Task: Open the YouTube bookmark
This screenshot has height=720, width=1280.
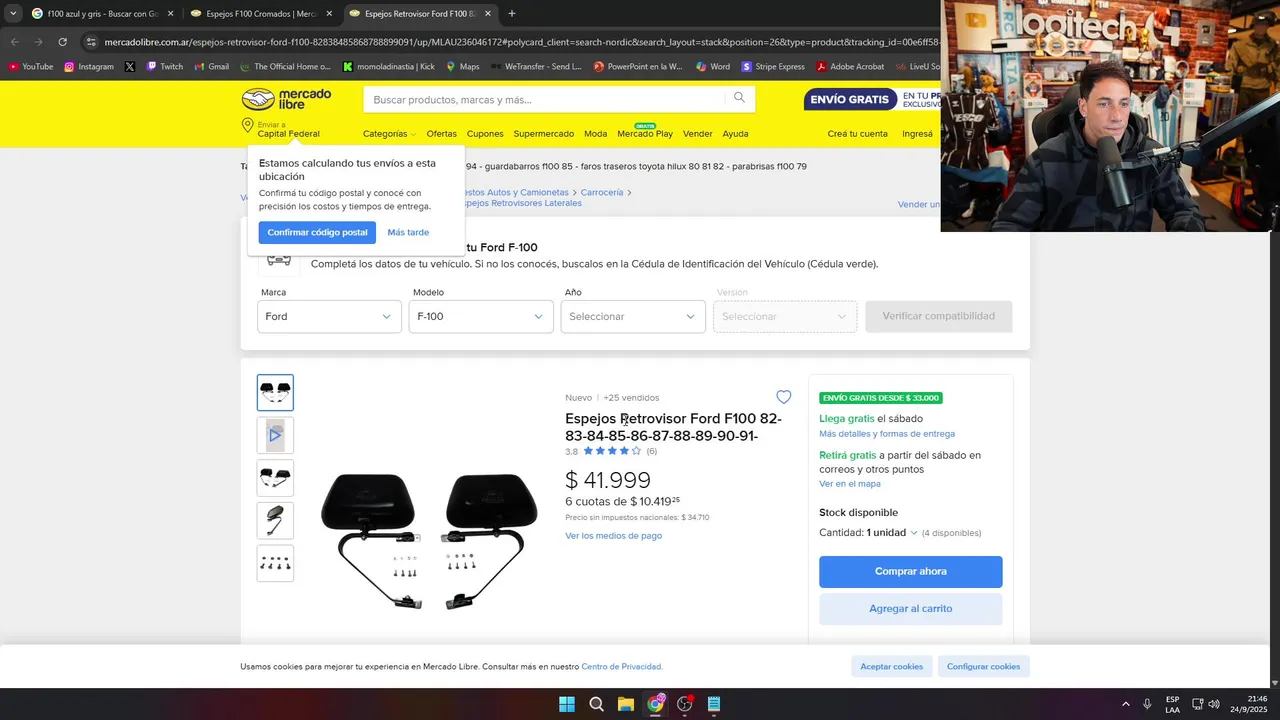Action: pyautogui.click(x=31, y=67)
